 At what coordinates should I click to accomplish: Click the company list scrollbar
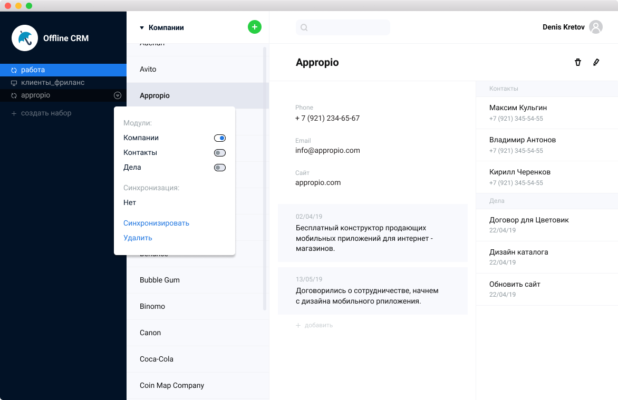click(x=265, y=180)
